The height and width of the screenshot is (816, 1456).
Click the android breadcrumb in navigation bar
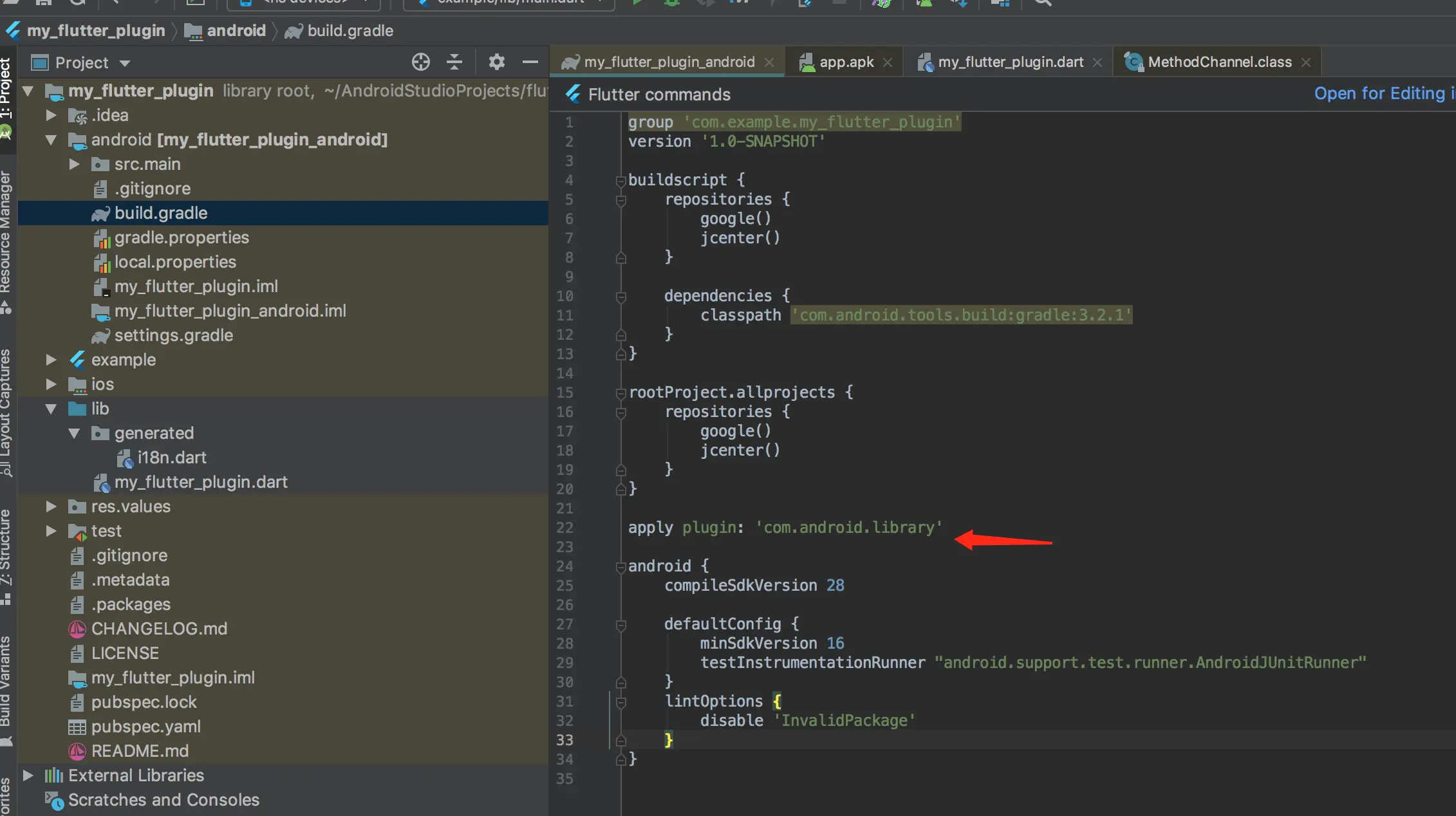click(x=236, y=31)
